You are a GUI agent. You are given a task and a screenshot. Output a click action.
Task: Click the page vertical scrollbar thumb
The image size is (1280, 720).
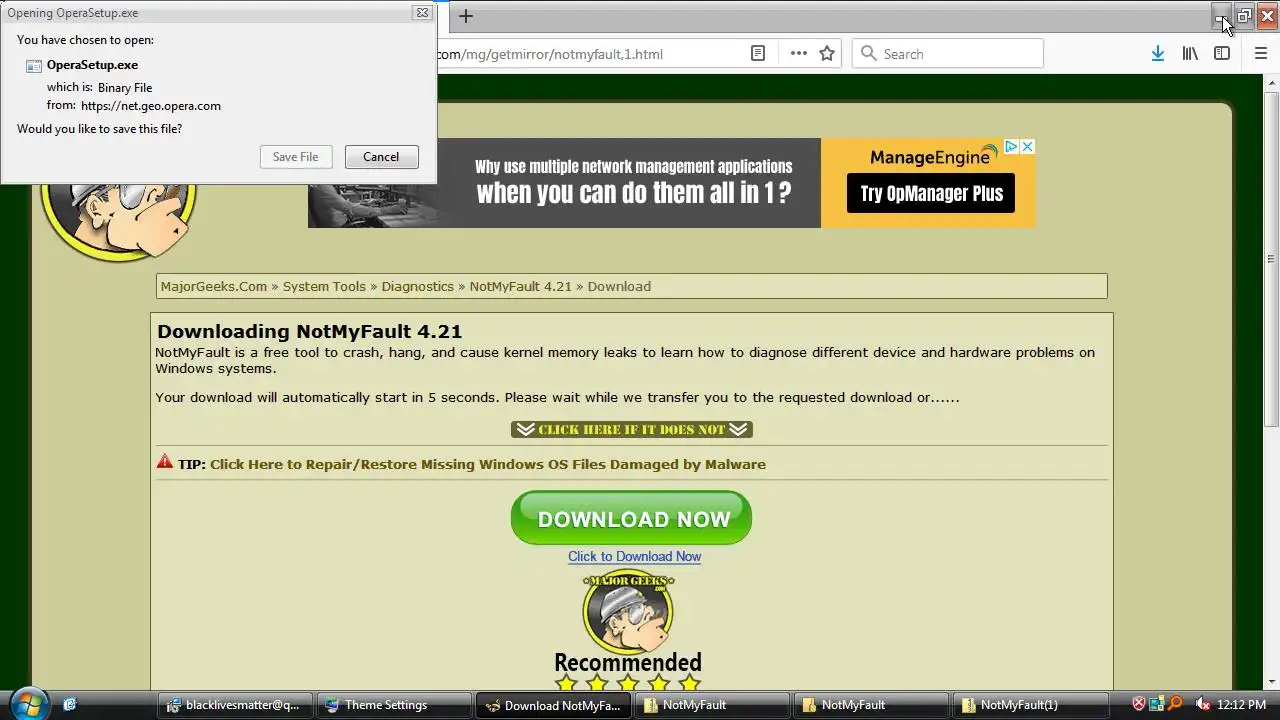coord(1271,260)
